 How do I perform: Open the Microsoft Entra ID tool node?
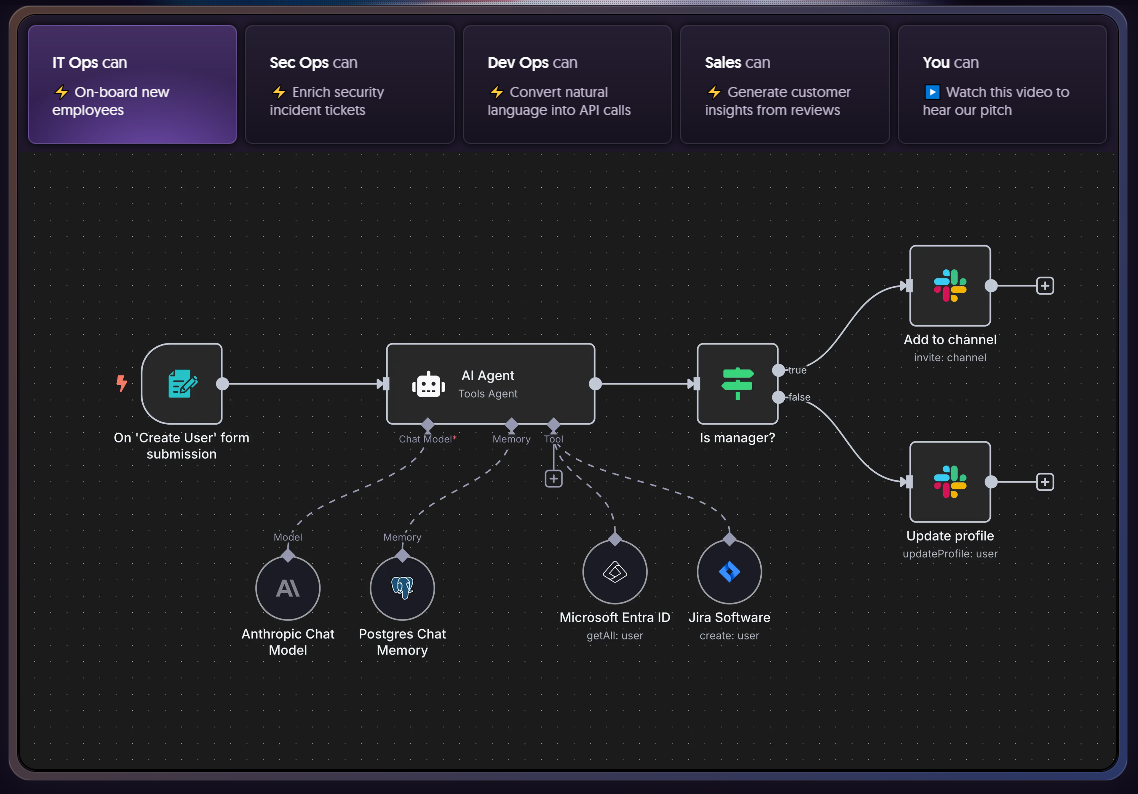coord(615,573)
